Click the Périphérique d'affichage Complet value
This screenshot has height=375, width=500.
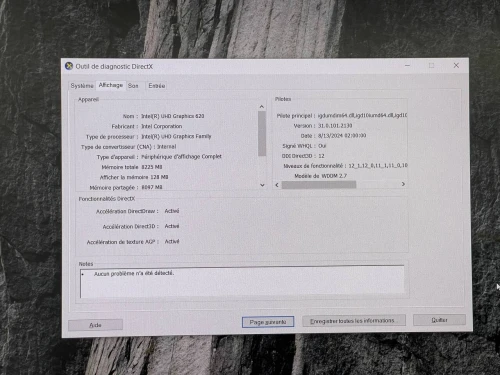181,156
